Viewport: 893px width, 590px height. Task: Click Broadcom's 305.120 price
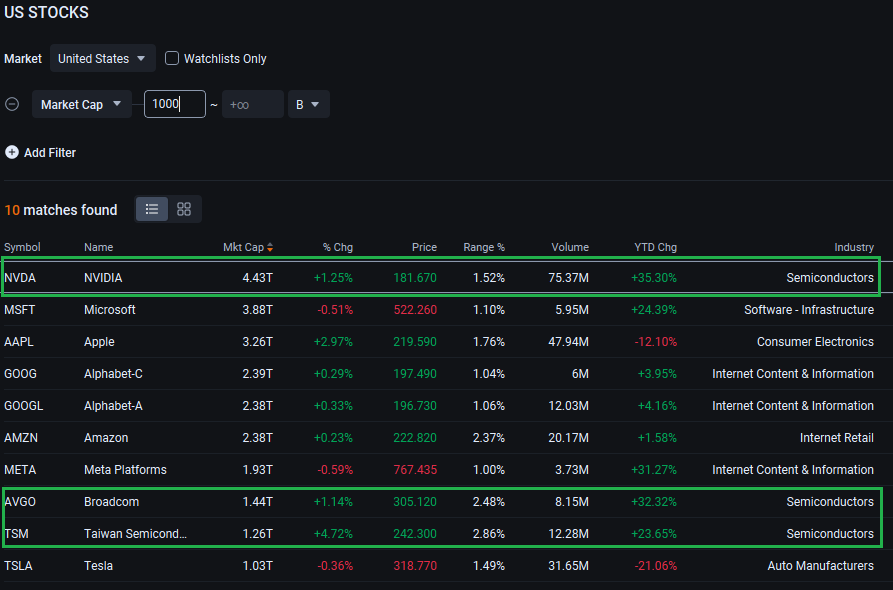(415, 502)
